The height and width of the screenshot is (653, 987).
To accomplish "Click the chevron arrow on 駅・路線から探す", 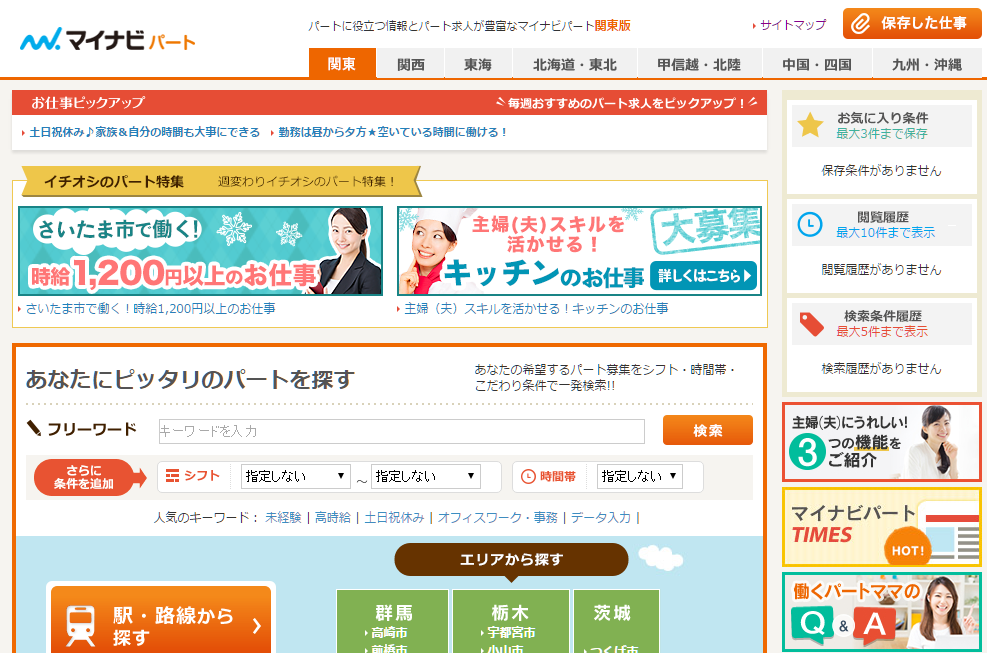I will [256, 625].
